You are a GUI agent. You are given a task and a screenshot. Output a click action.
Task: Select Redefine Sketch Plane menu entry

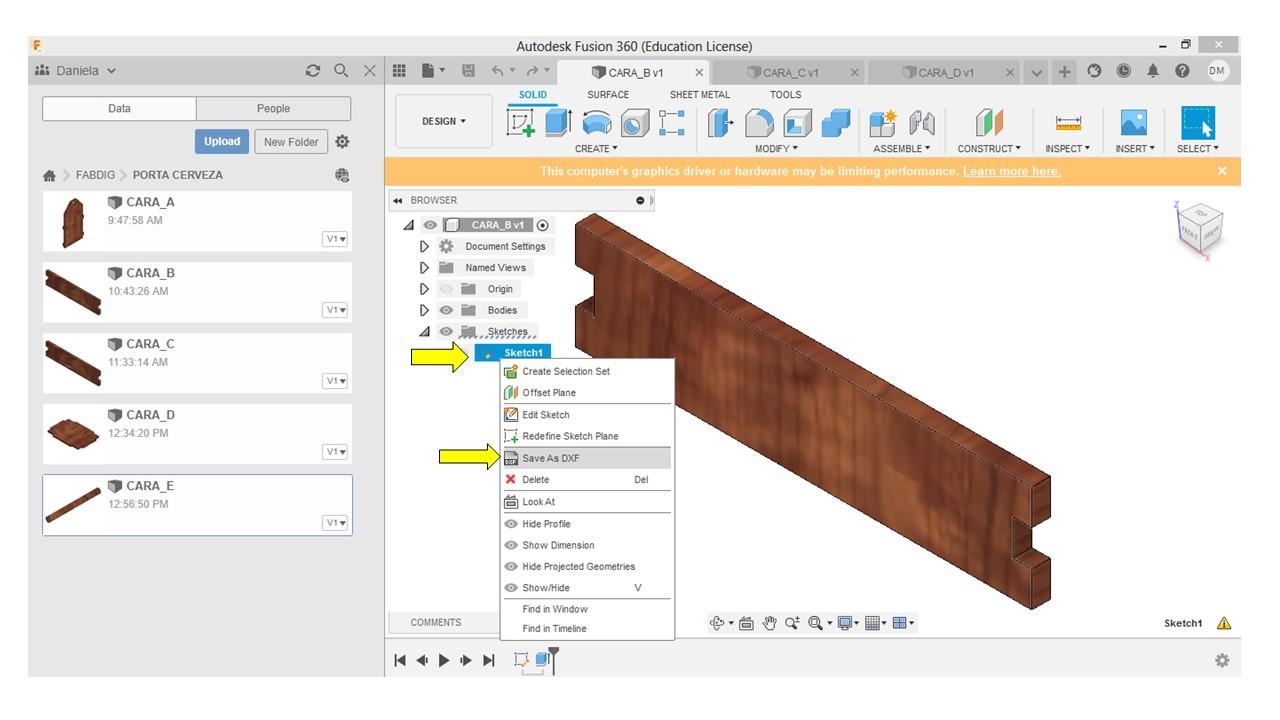click(x=586, y=436)
